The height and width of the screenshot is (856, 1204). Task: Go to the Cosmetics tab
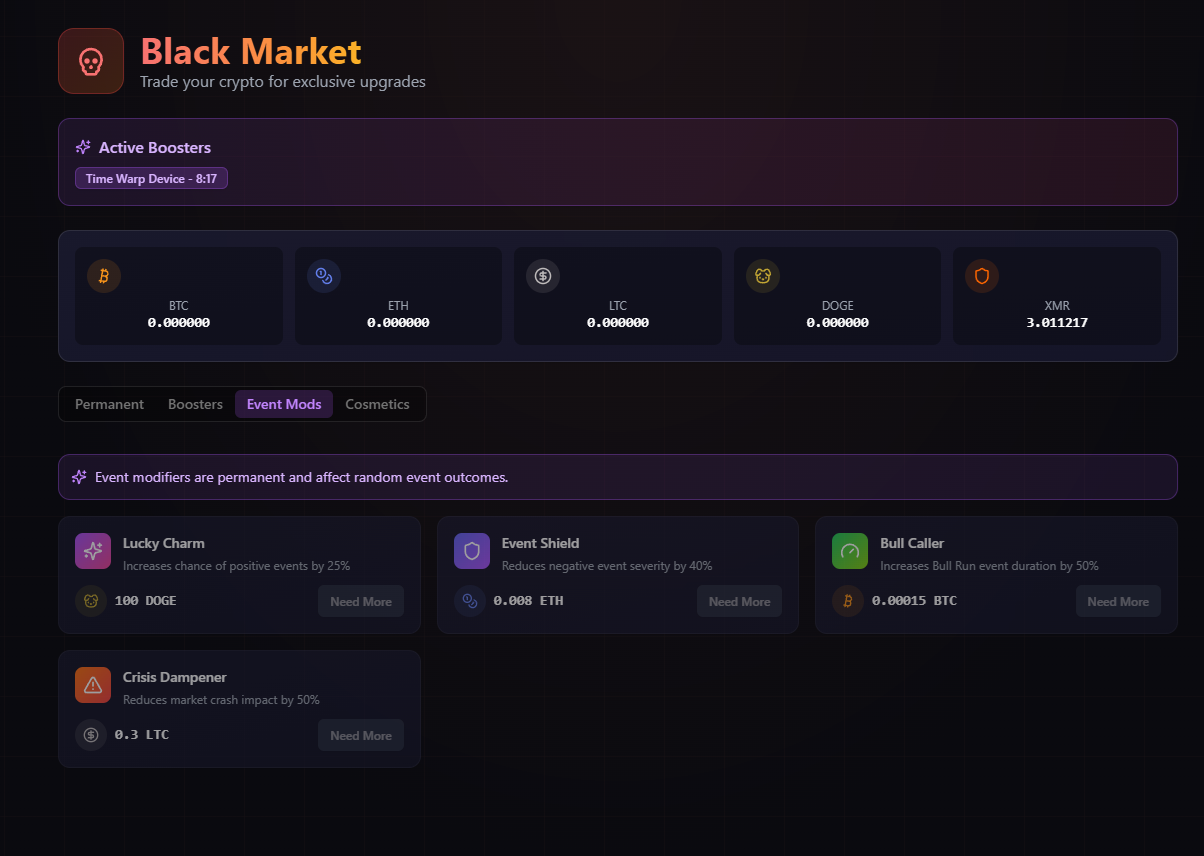coord(377,404)
